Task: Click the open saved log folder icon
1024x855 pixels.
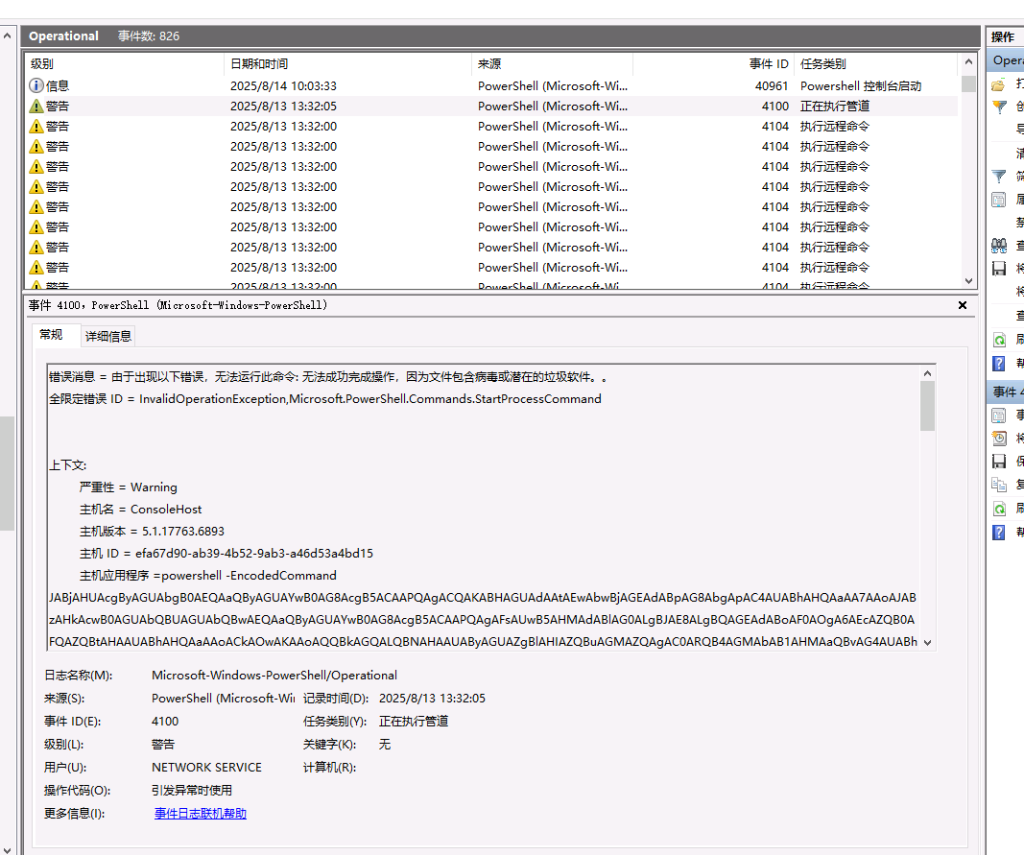Action: (x=998, y=85)
